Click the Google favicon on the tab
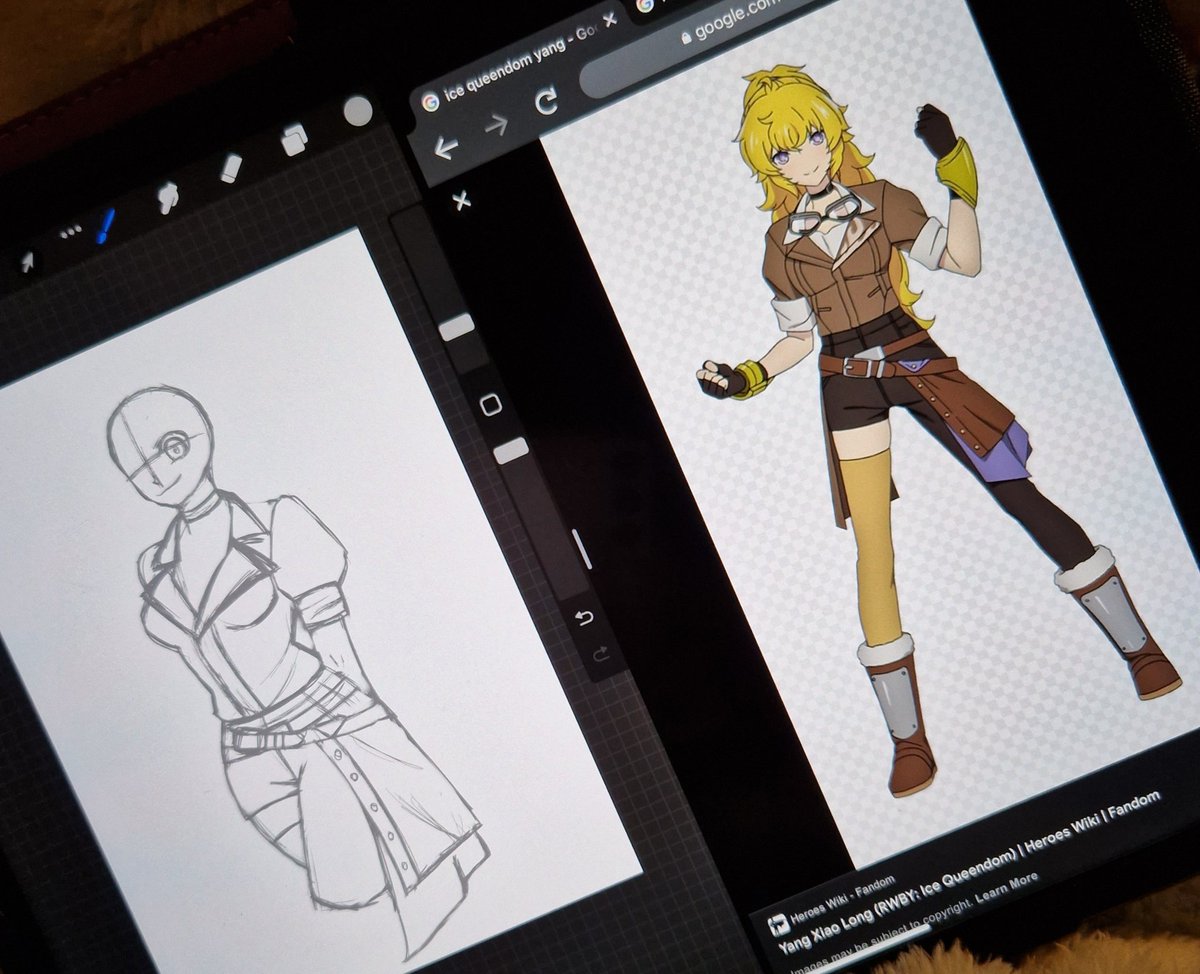 click(430, 101)
